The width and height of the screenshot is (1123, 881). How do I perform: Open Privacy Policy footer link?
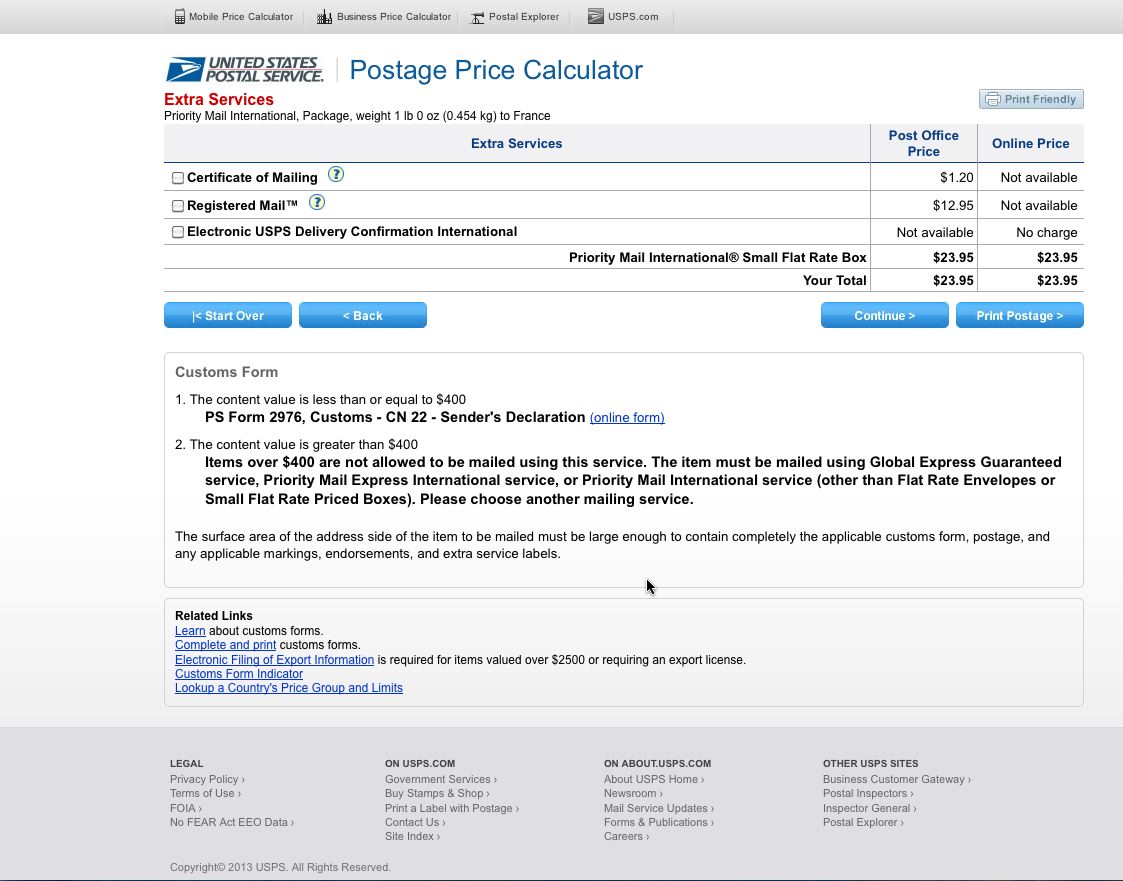tap(207, 779)
